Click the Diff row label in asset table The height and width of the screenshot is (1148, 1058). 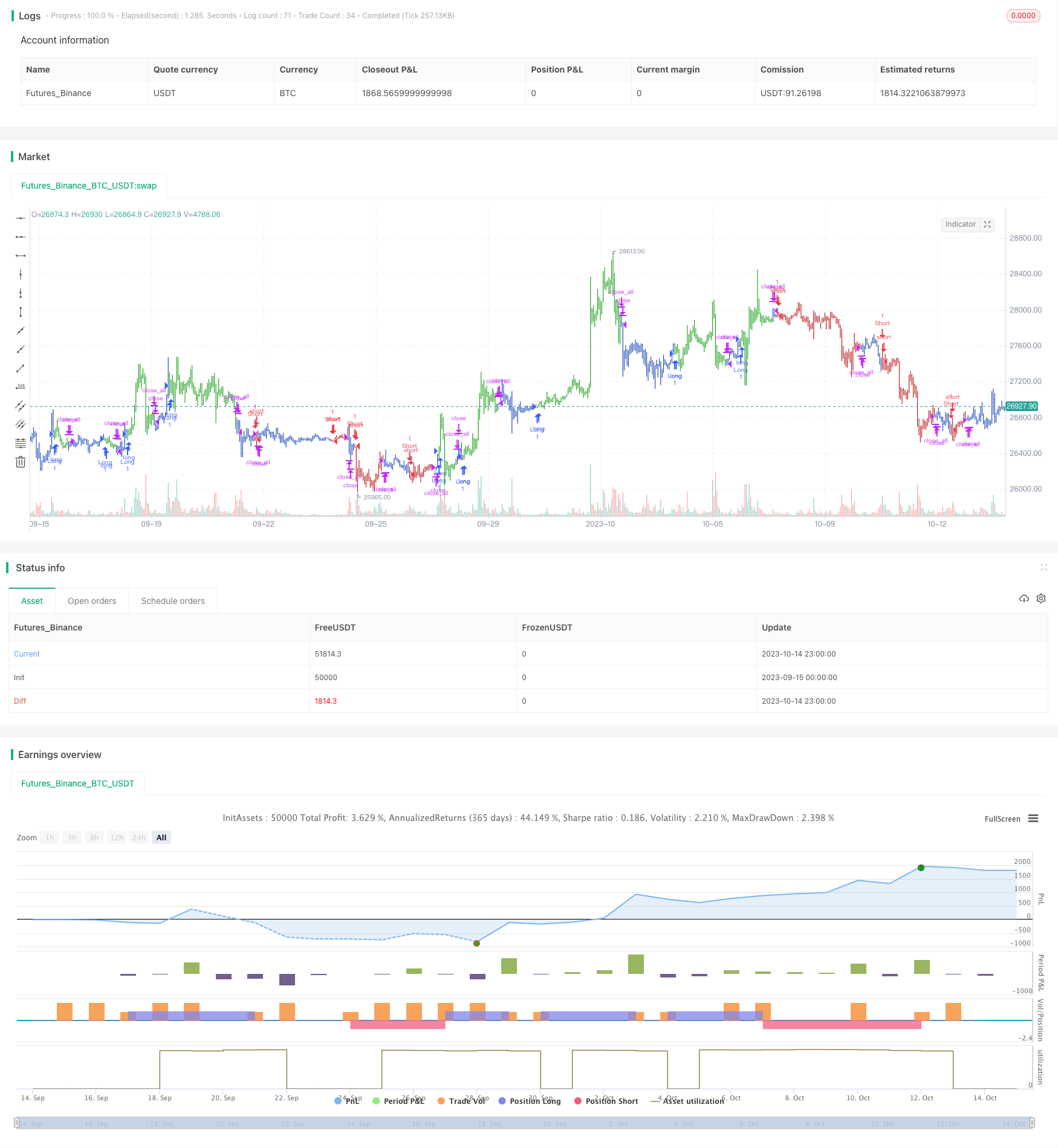click(x=20, y=701)
